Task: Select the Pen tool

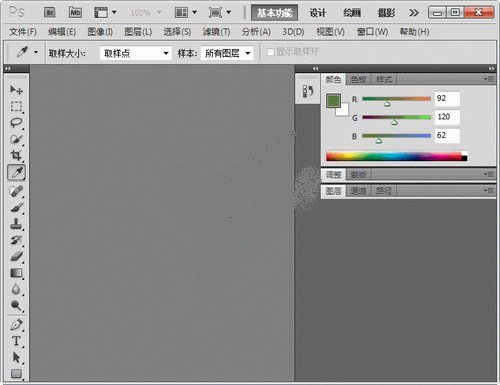Action: [x=16, y=325]
